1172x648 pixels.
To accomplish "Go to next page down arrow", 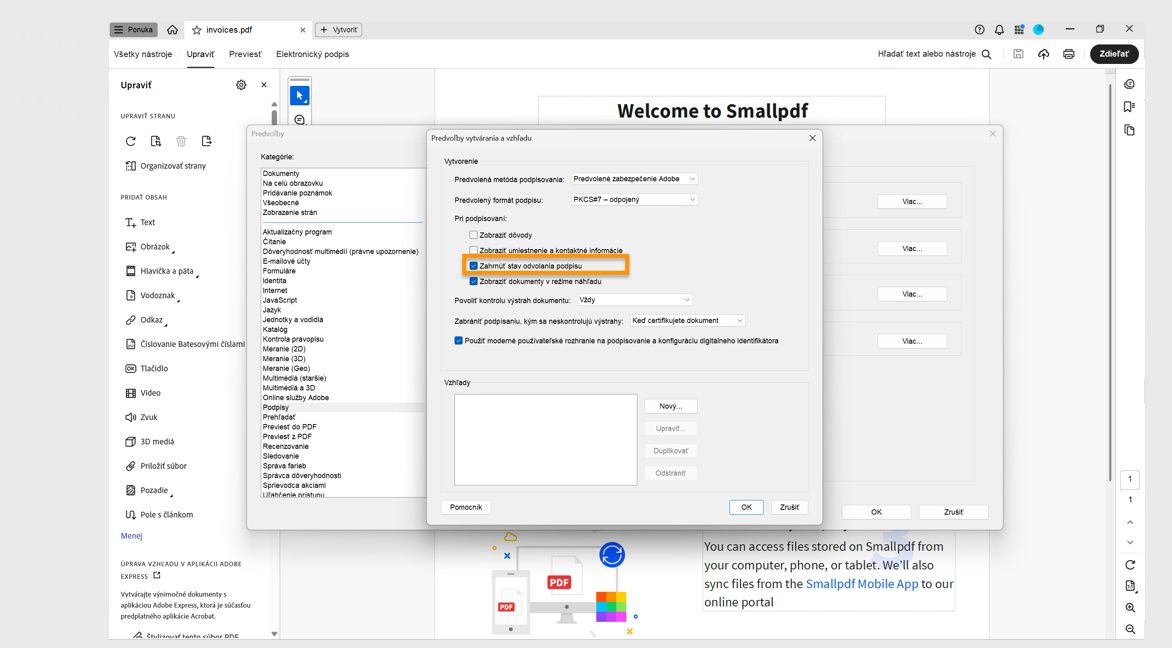I will (x=1130, y=543).
